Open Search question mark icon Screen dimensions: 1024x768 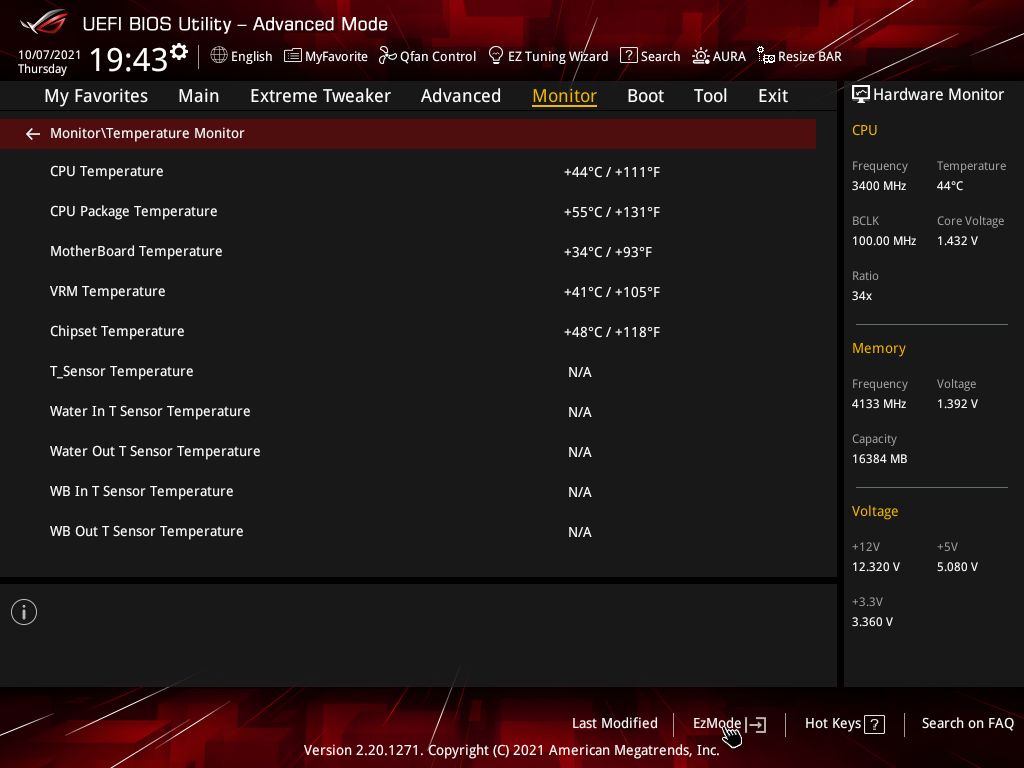click(x=628, y=56)
